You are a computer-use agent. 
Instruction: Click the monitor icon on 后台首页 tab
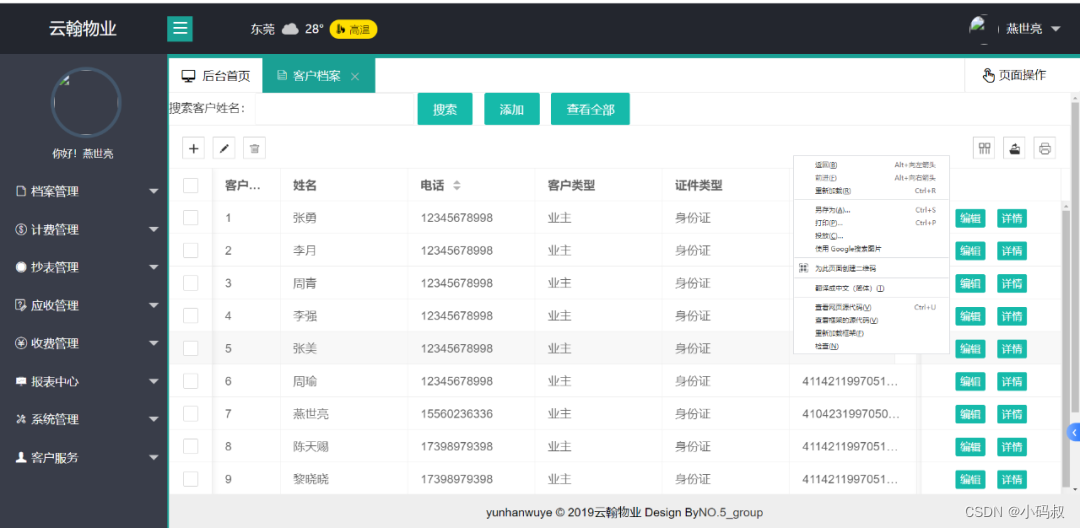tap(188, 76)
